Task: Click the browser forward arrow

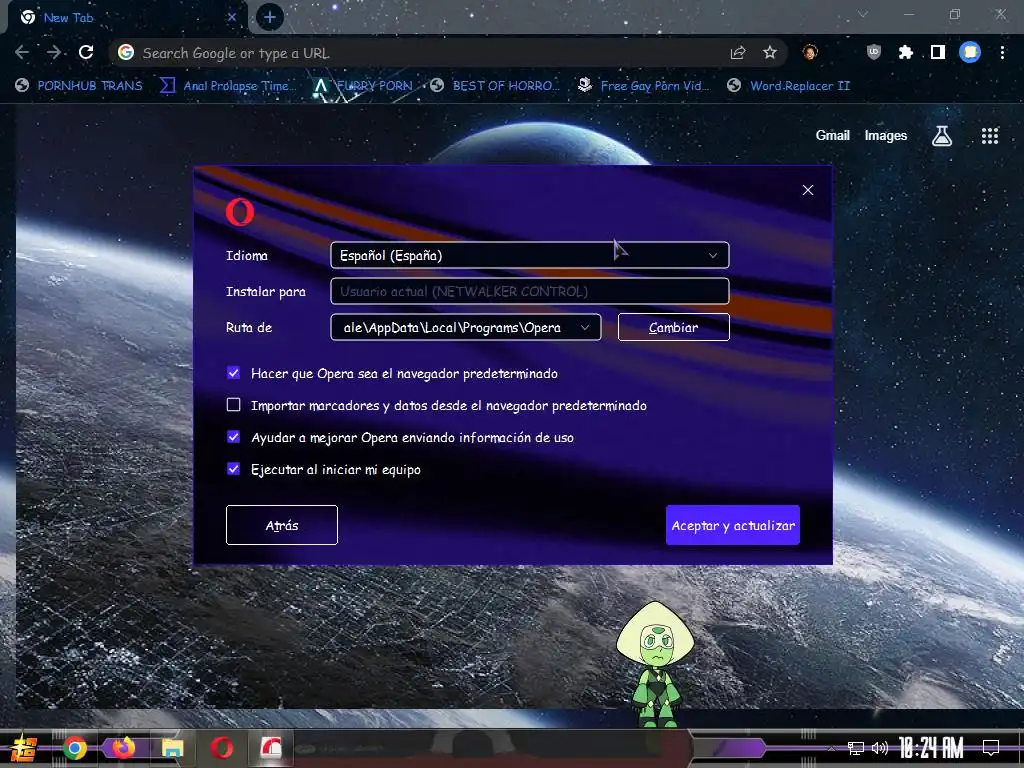Action: click(x=54, y=53)
